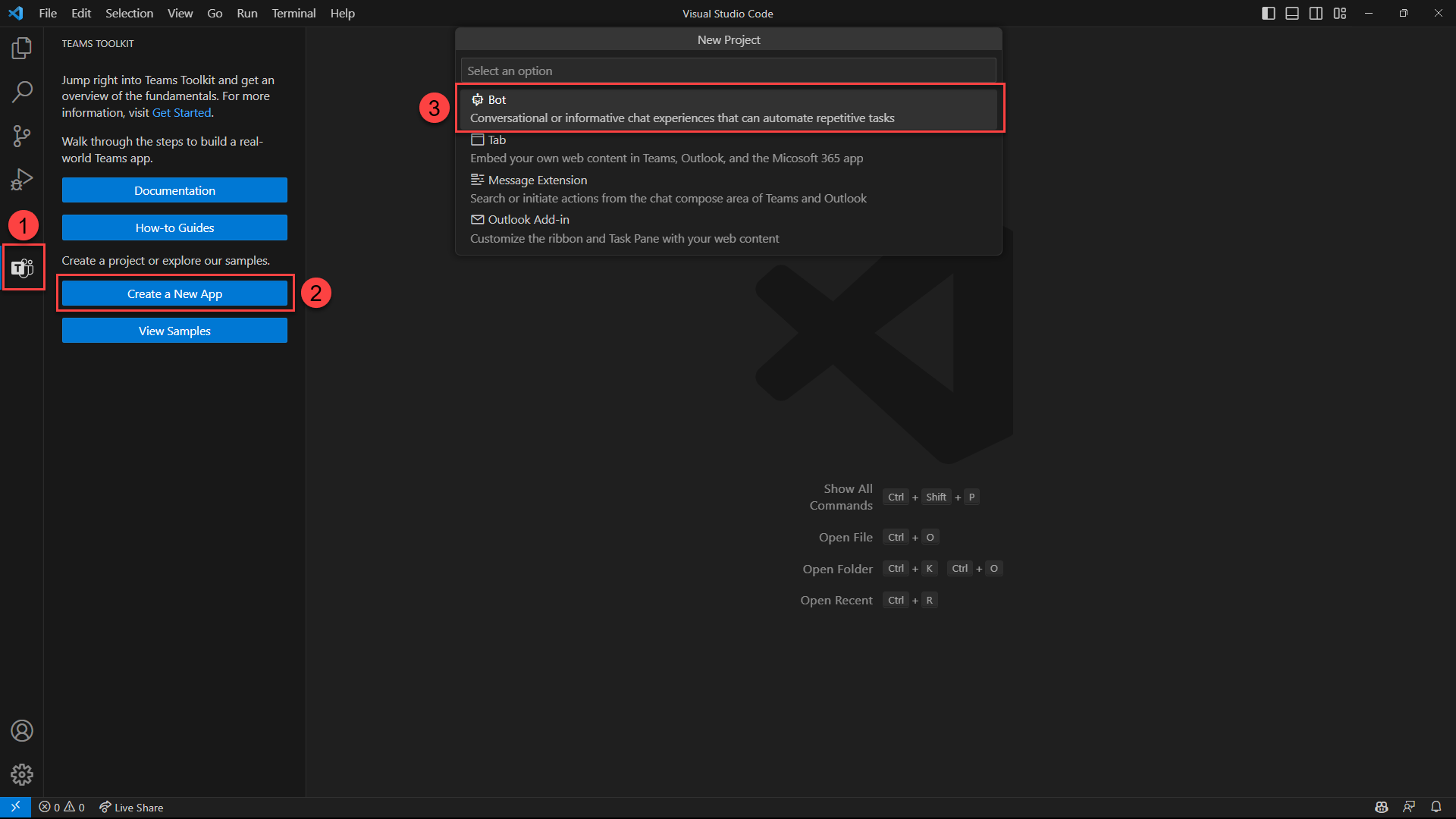Click the View Samples button
Image resolution: width=1456 pixels, height=819 pixels.
(174, 331)
